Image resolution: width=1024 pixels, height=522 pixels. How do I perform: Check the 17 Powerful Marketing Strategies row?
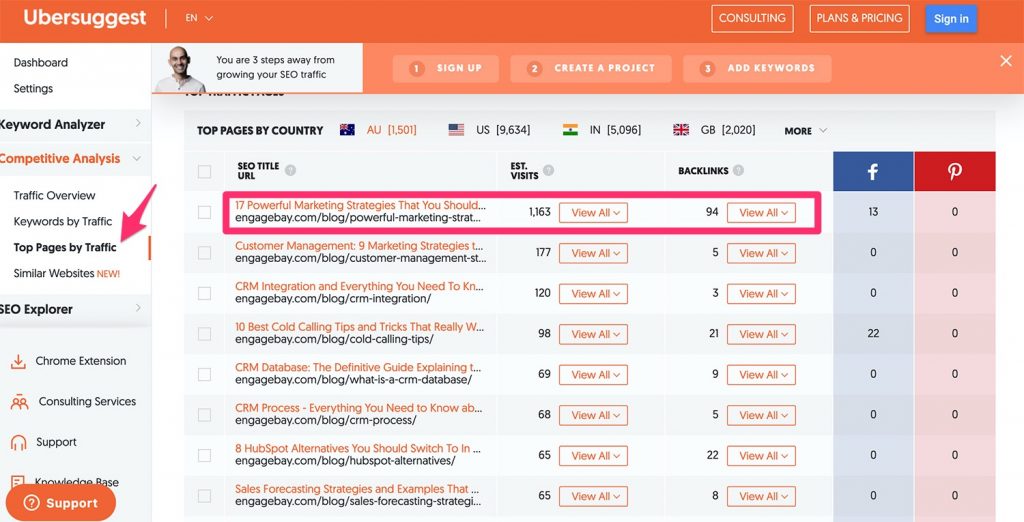point(204,212)
